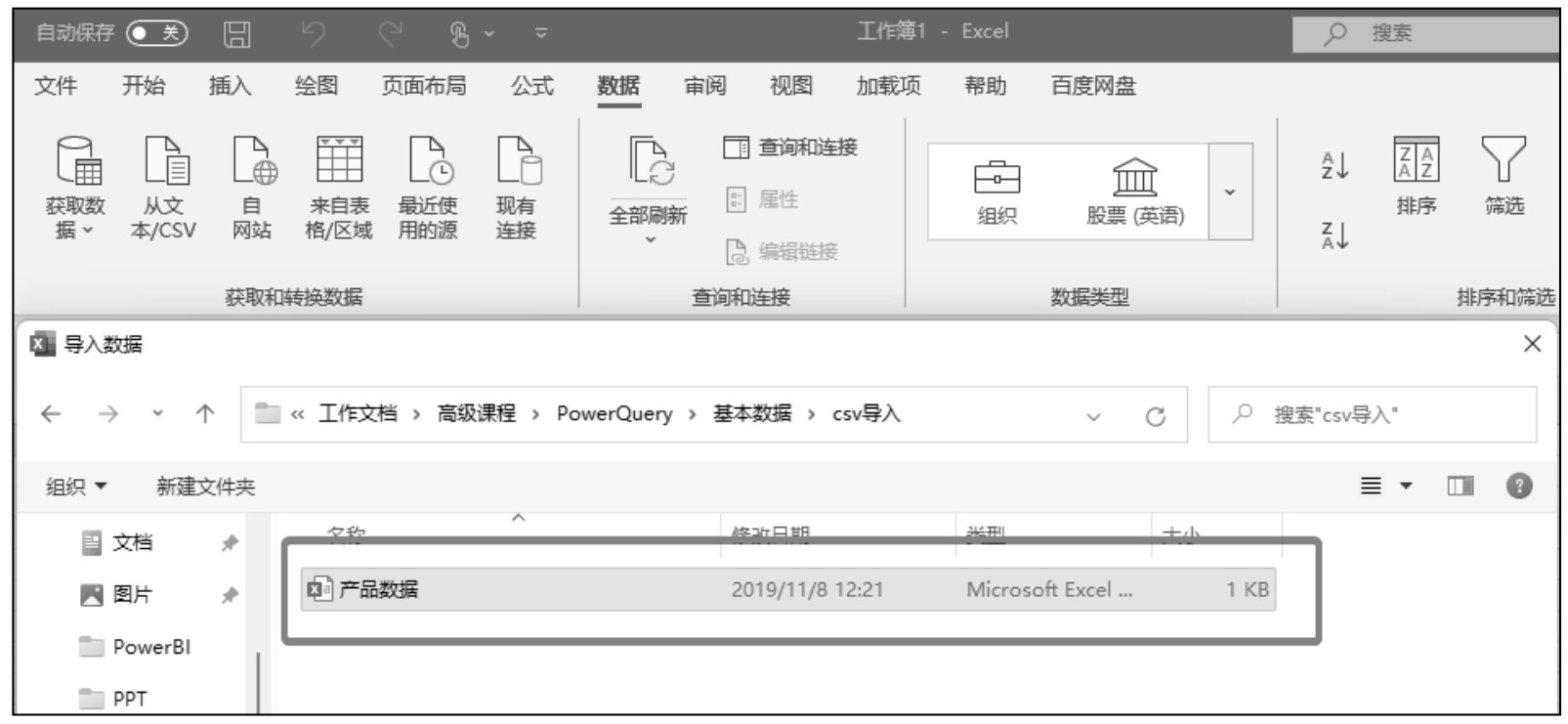Open the 帮助 ribbon tab
The image size is (1568, 724).
click(x=986, y=86)
